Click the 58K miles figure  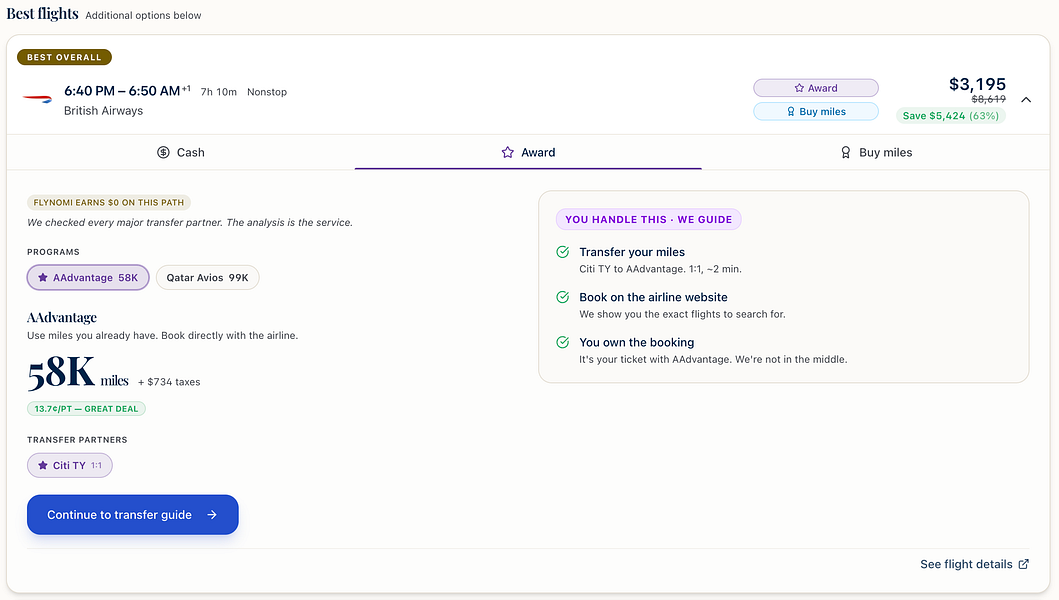78,373
